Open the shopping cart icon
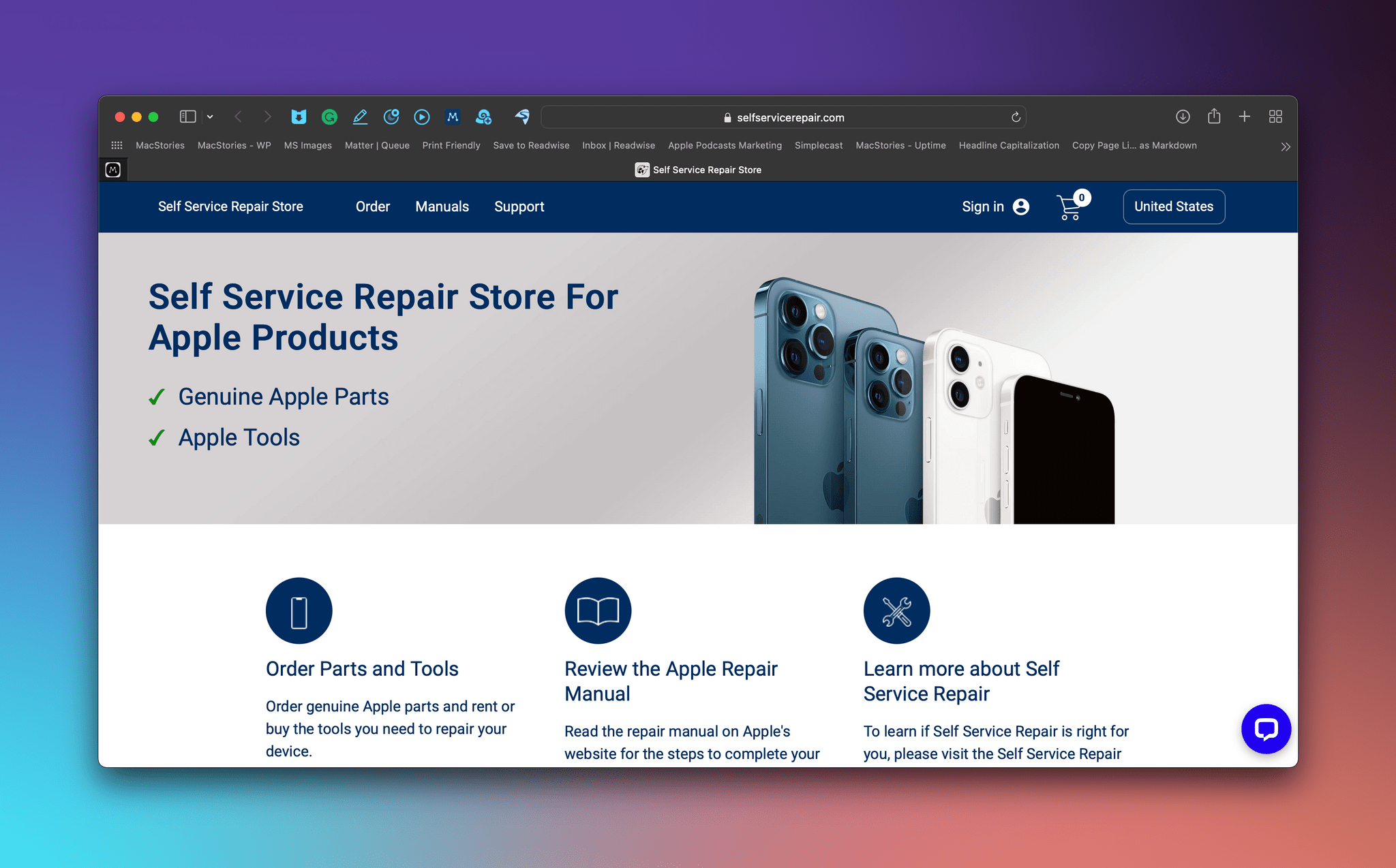Screen dimensions: 1396x868 pos(1073,206)
